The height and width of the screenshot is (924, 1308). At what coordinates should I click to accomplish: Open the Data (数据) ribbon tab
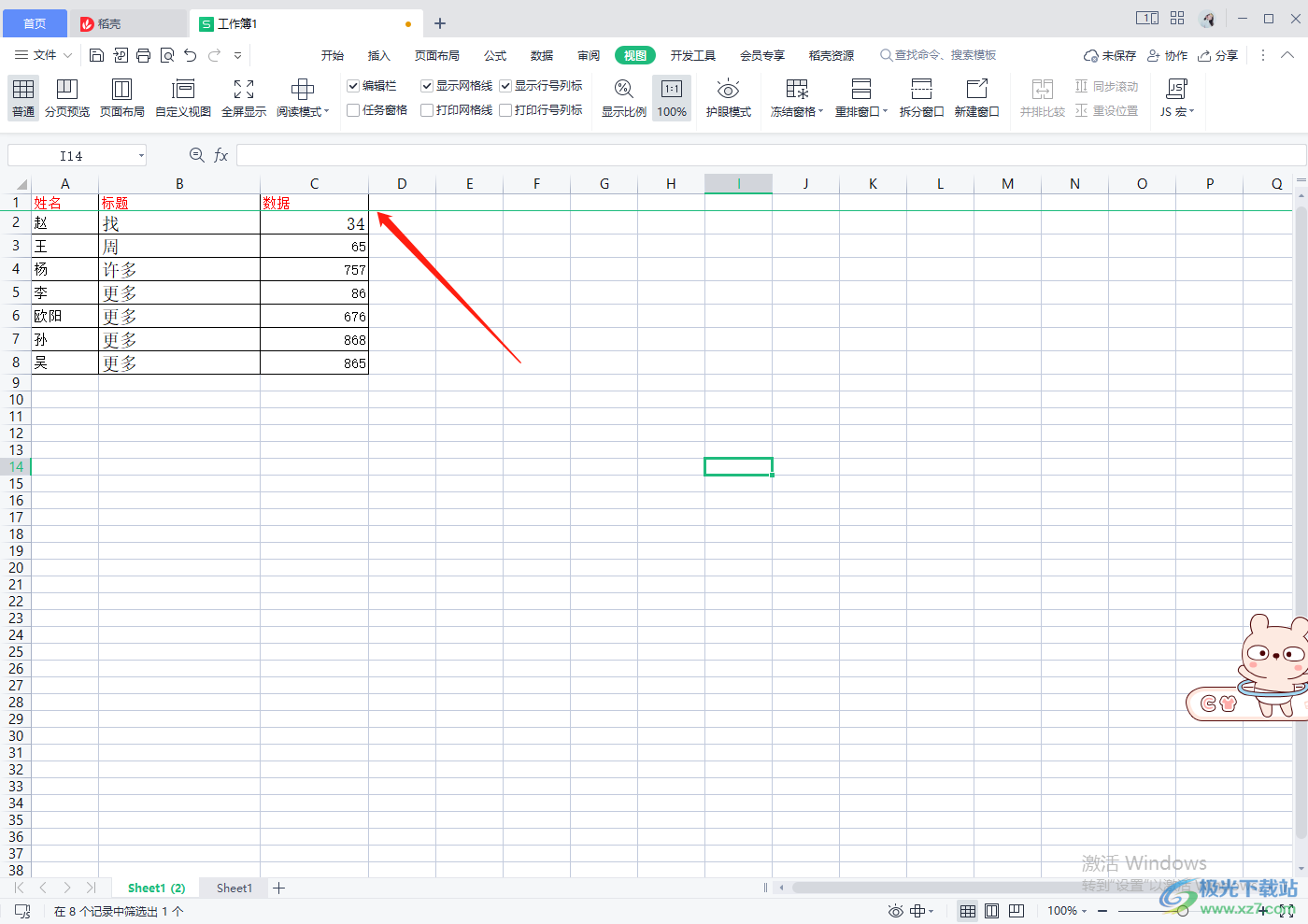(x=542, y=56)
